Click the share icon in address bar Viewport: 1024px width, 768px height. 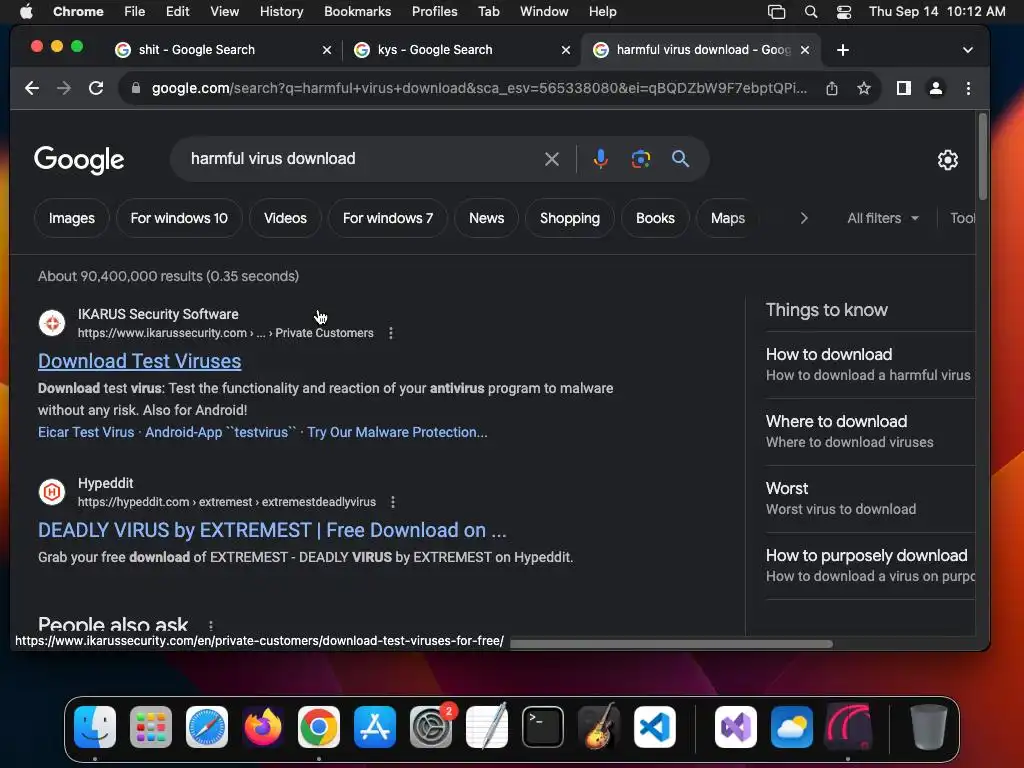(x=831, y=88)
